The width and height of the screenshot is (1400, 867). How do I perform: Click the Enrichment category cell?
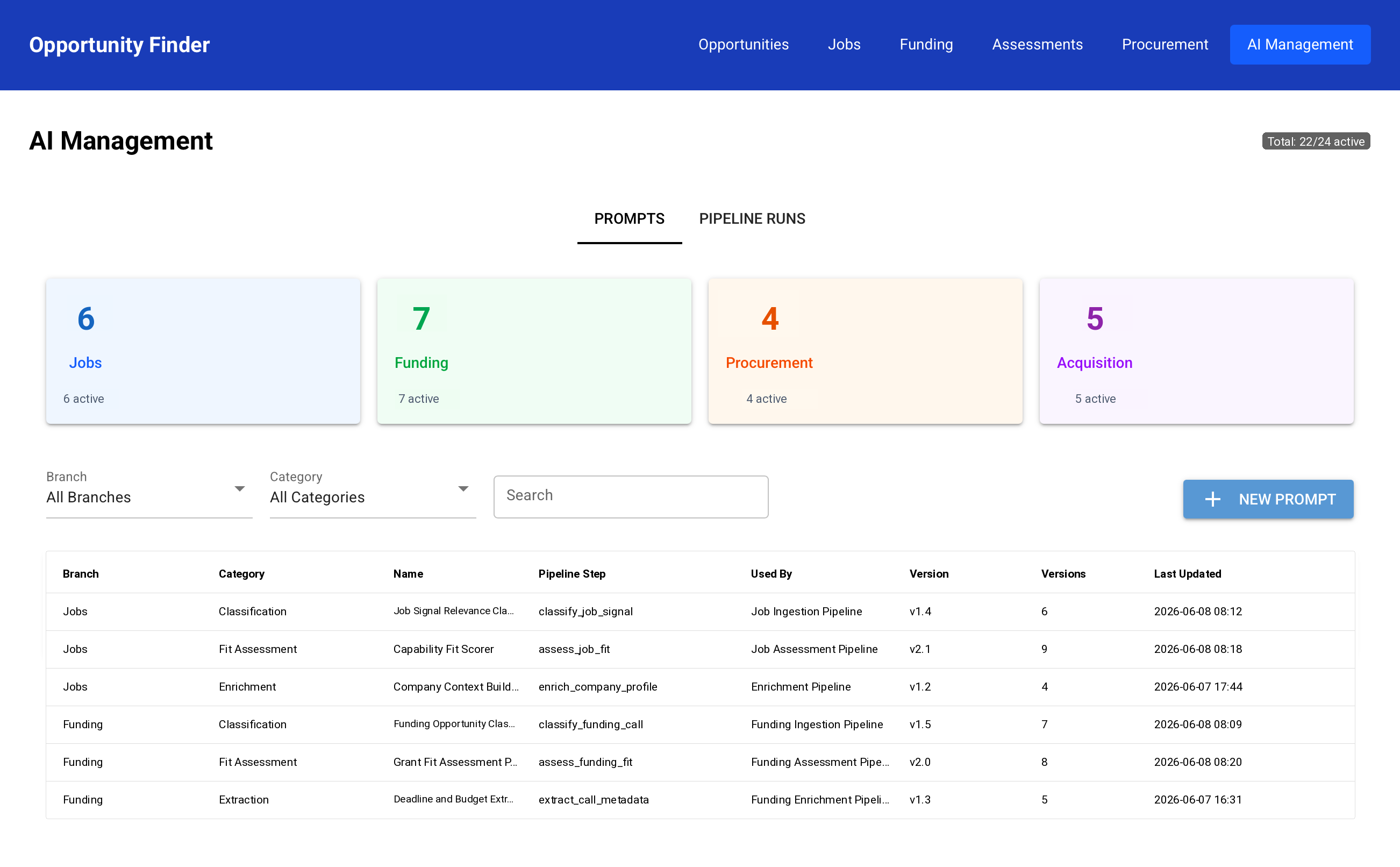[247, 687]
